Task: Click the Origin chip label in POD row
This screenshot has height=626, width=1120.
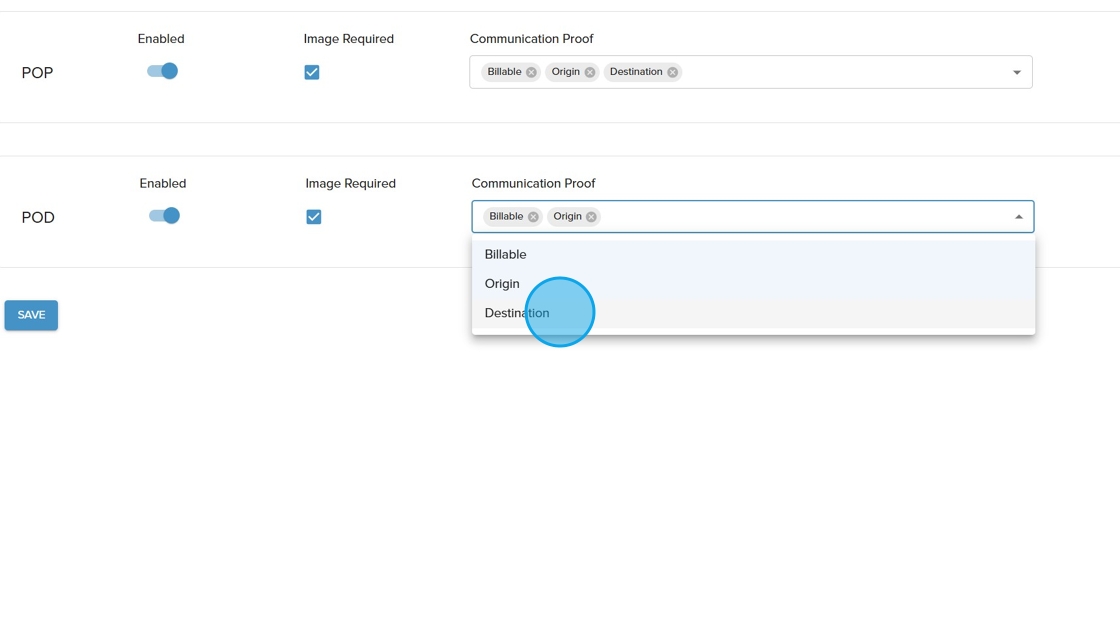Action: tap(567, 217)
